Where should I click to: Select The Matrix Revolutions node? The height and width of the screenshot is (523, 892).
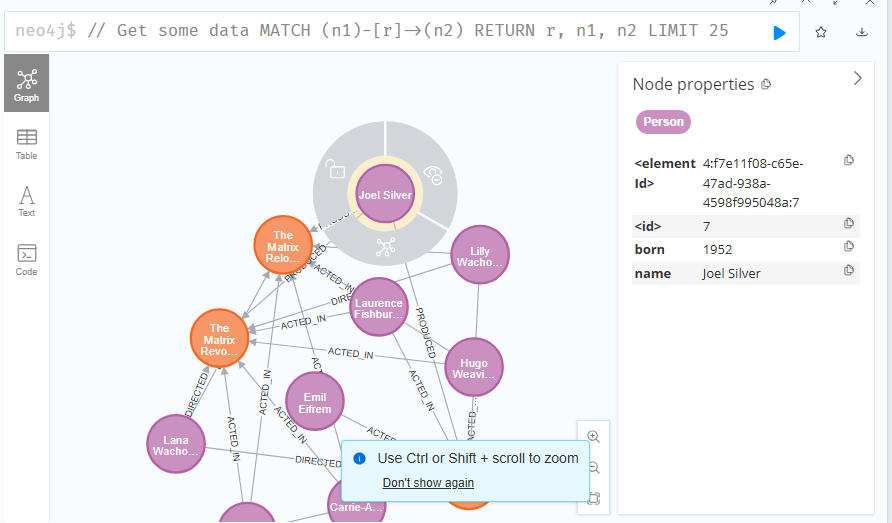[219, 339]
